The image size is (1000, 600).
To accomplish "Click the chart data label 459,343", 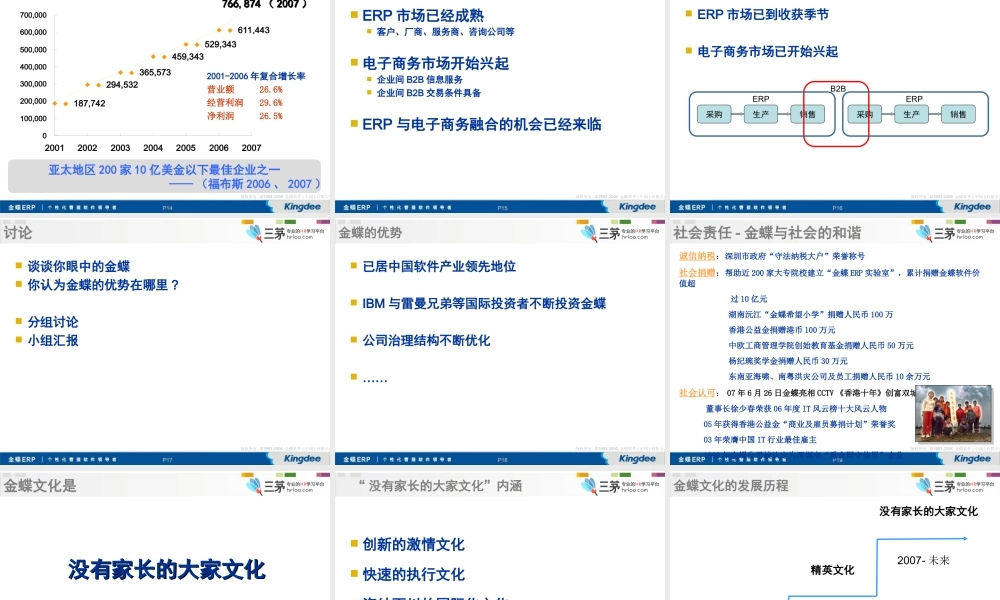I will 188,57.
